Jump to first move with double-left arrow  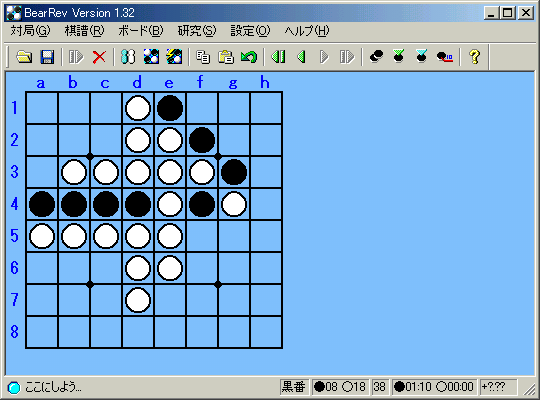[x=278, y=57]
